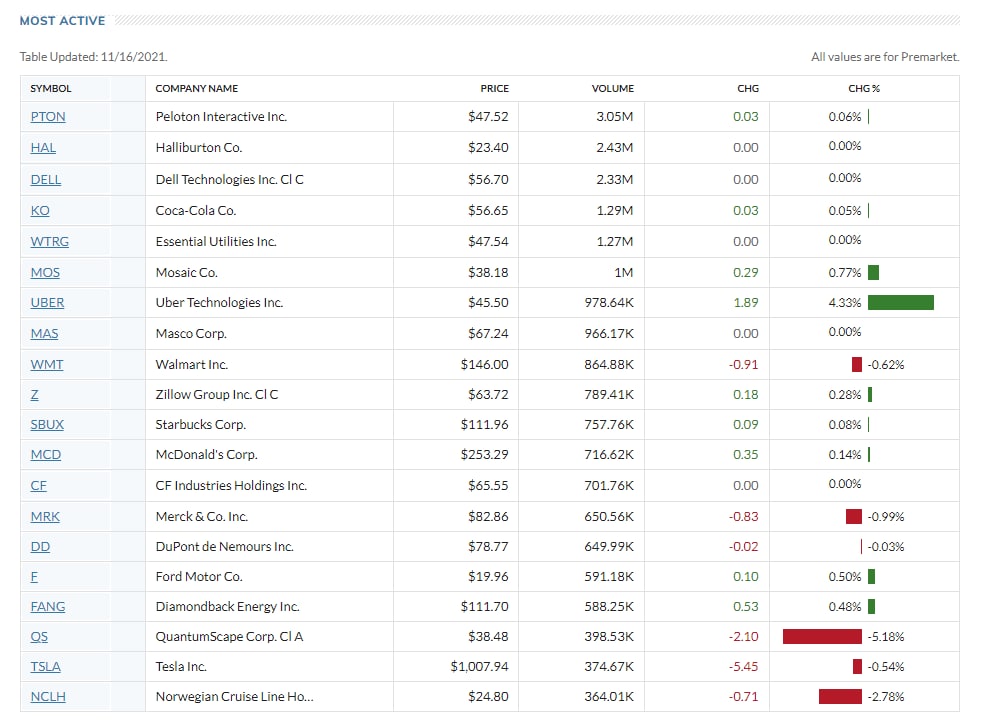Click the red -5.18% change bar for QuantumScape

click(822, 637)
